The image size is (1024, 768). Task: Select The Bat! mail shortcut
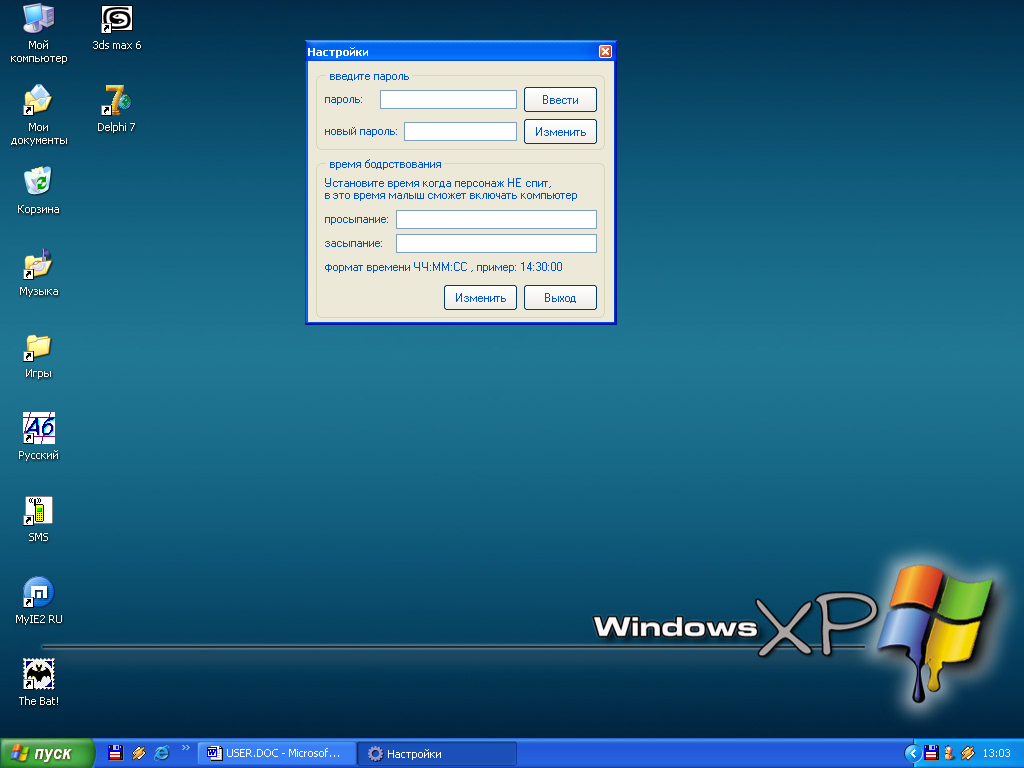(39, 682)
